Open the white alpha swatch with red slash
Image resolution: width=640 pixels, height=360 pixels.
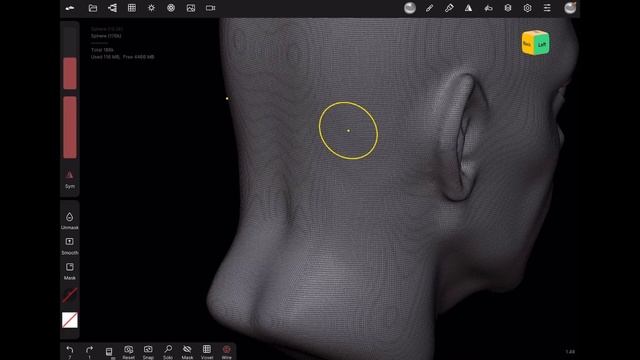70,320
